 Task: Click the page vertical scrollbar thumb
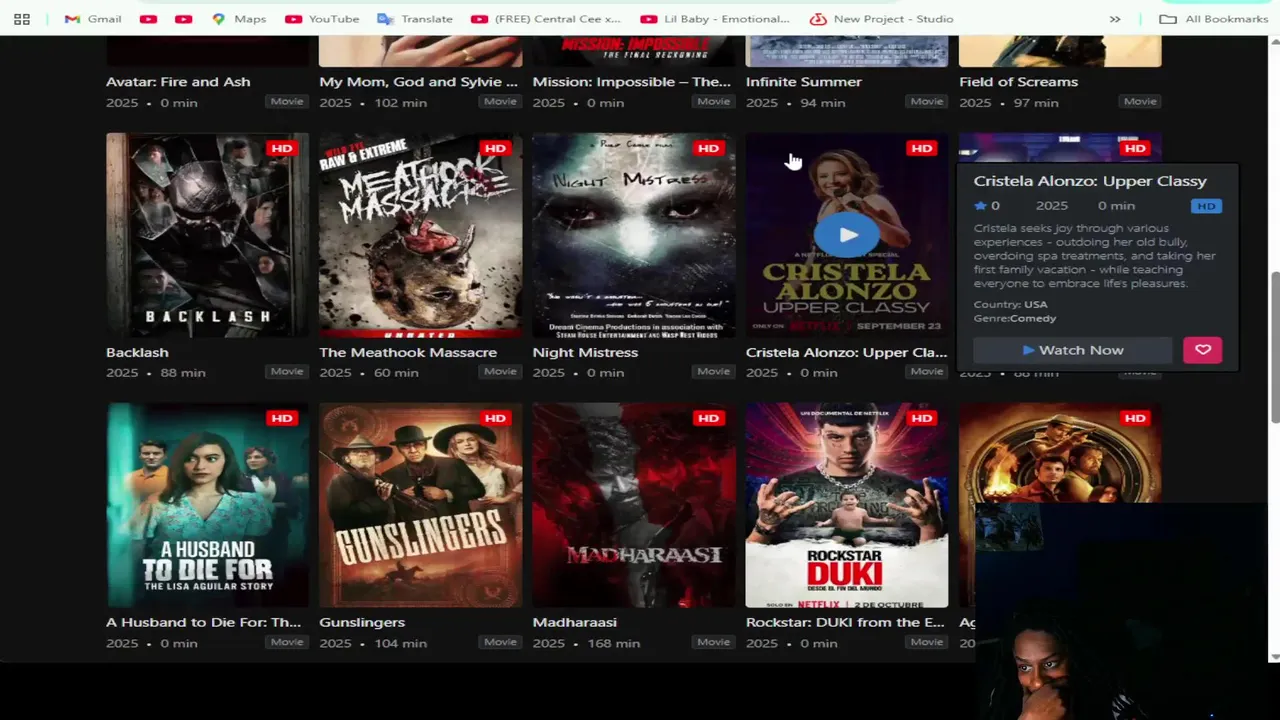[x=1274, y=346]
